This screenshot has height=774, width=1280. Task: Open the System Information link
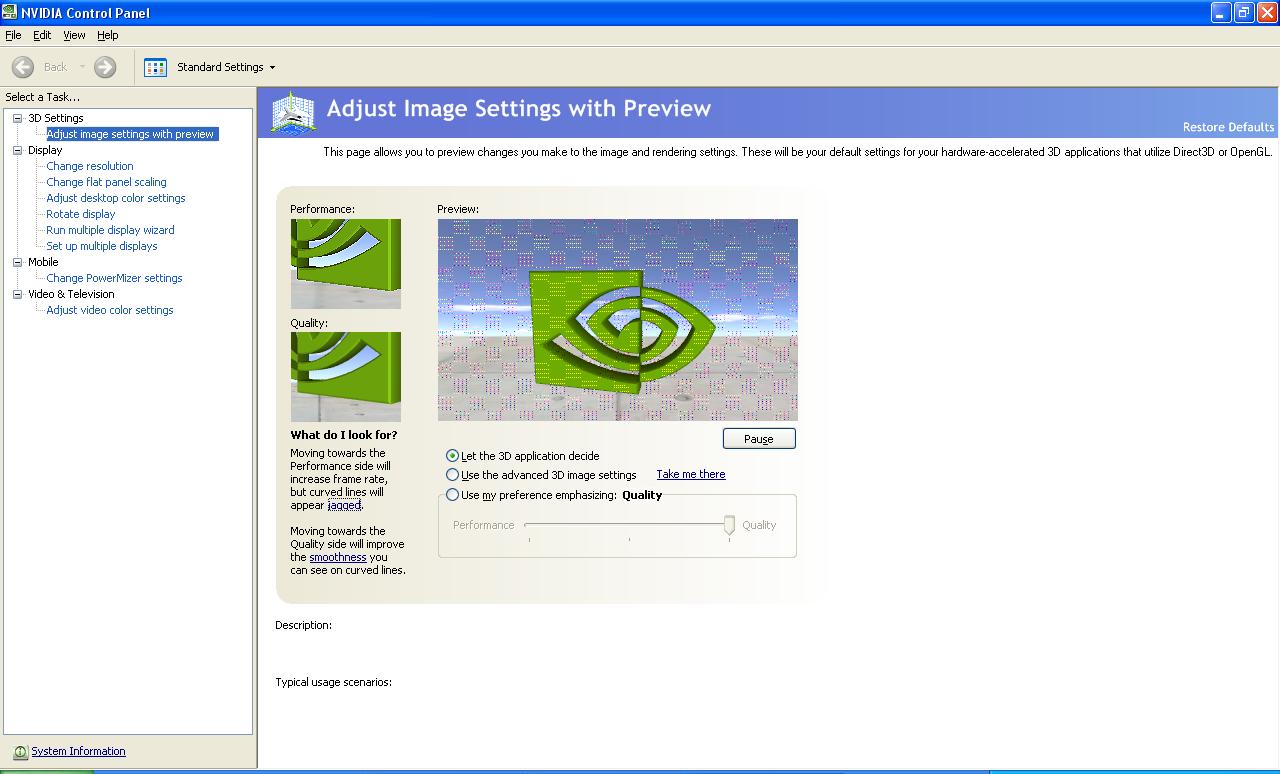78,751
